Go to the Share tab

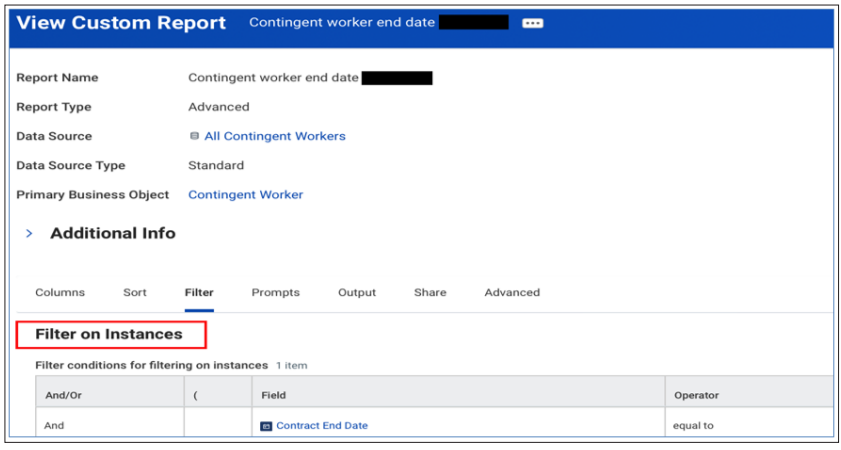(x=430, y=292)
